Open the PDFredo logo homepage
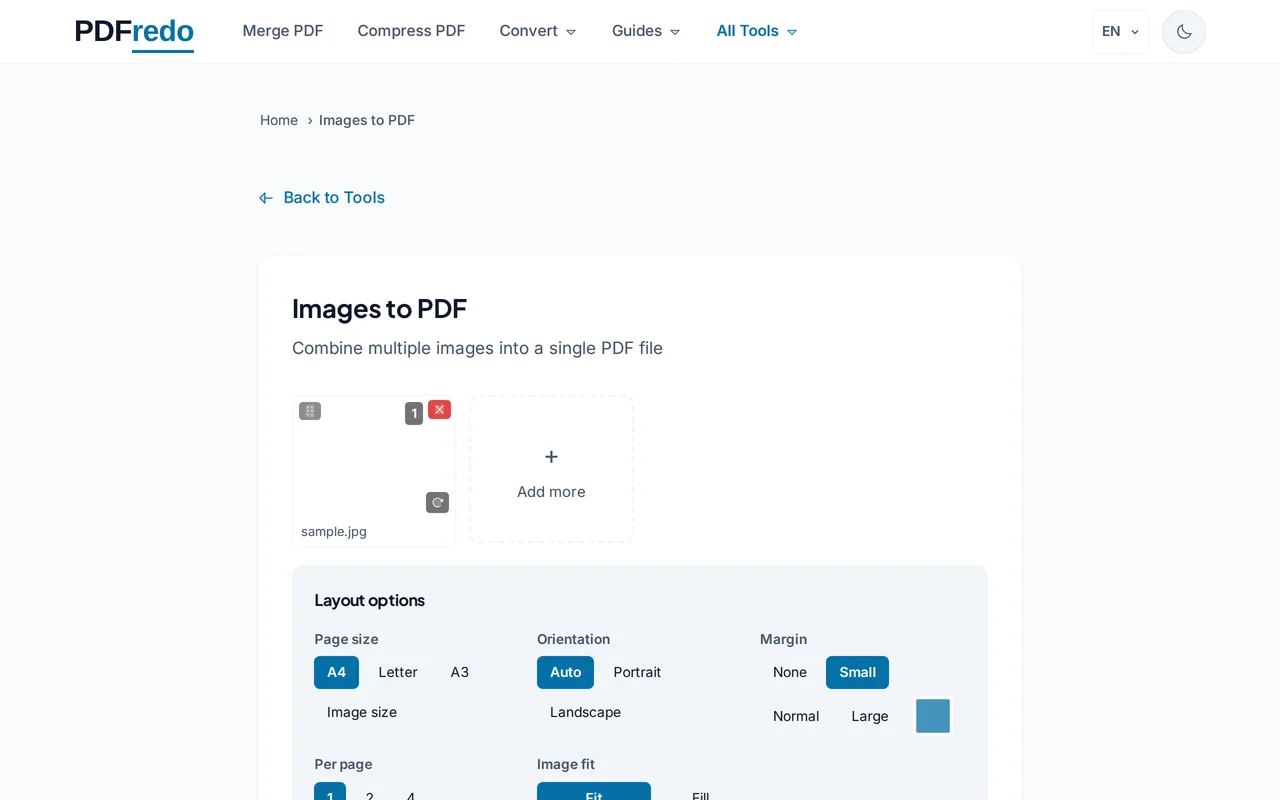Screen dimensions: 1280x800 tap(134, 31)
